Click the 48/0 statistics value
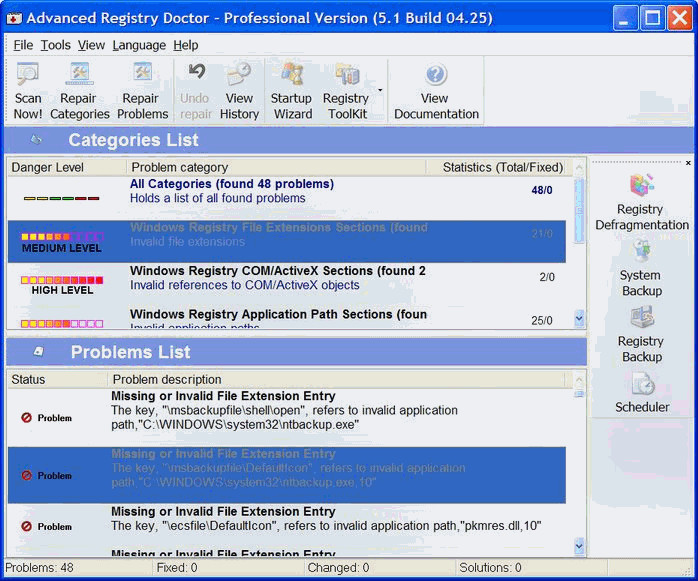This screenshot has height=581, width=698. point(542,190)
